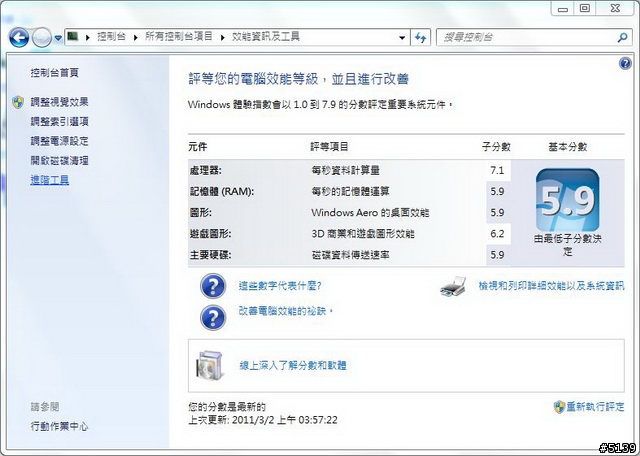This screenshot has width=640, height=456.
Task: Expand arrow after the control panel icon
Action: coord(87,38)
